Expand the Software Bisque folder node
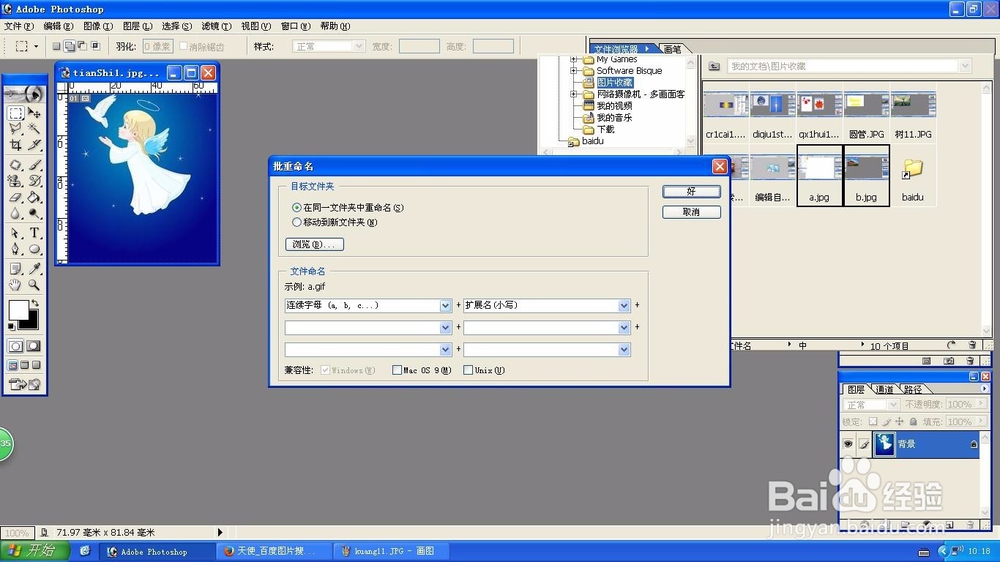This screenshot has height=562, width=1000. pyautogui.click(x=573, y=71)
